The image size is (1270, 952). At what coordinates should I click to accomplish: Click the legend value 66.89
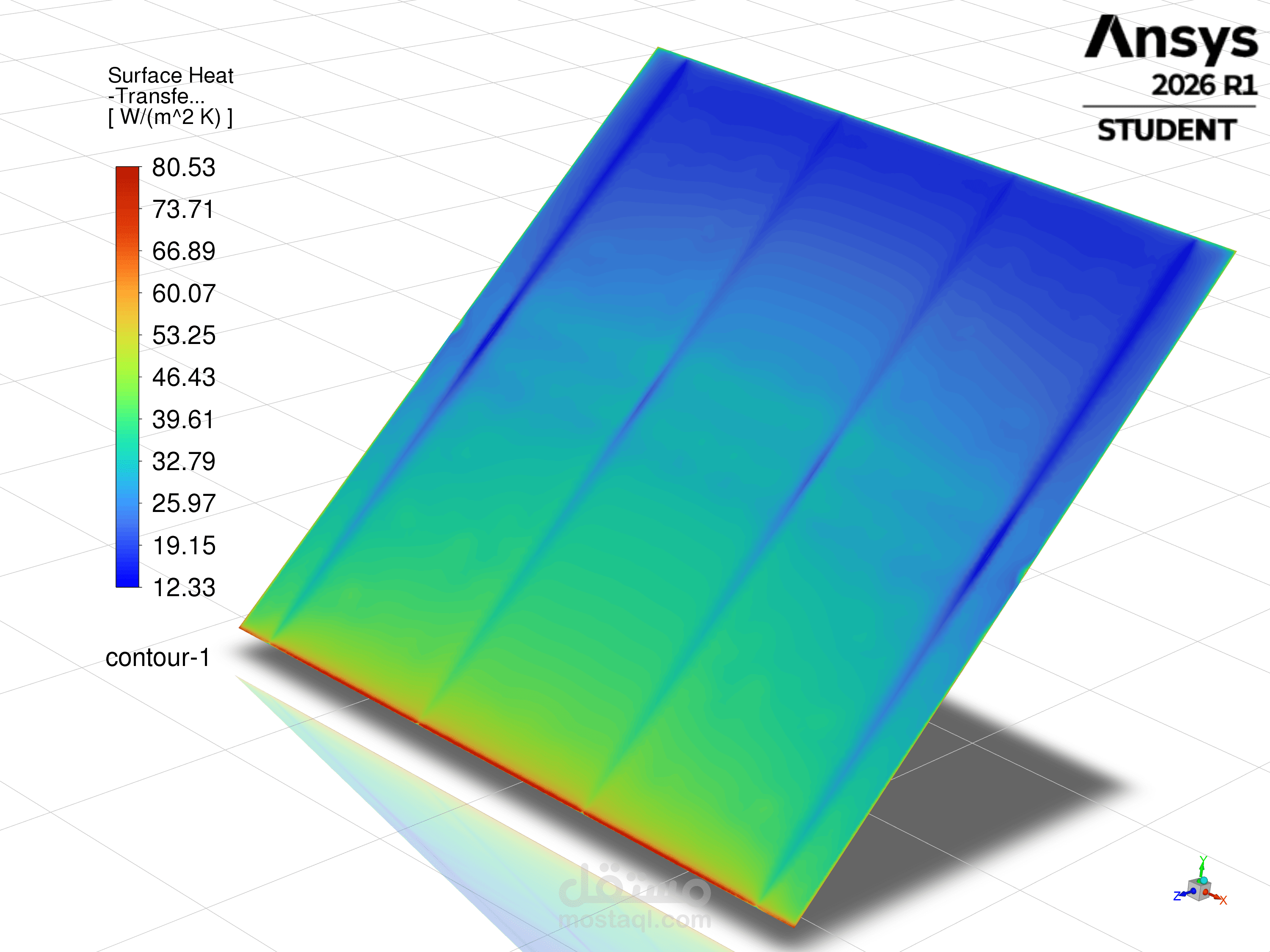pyautogui.click(x=184, y=251)
